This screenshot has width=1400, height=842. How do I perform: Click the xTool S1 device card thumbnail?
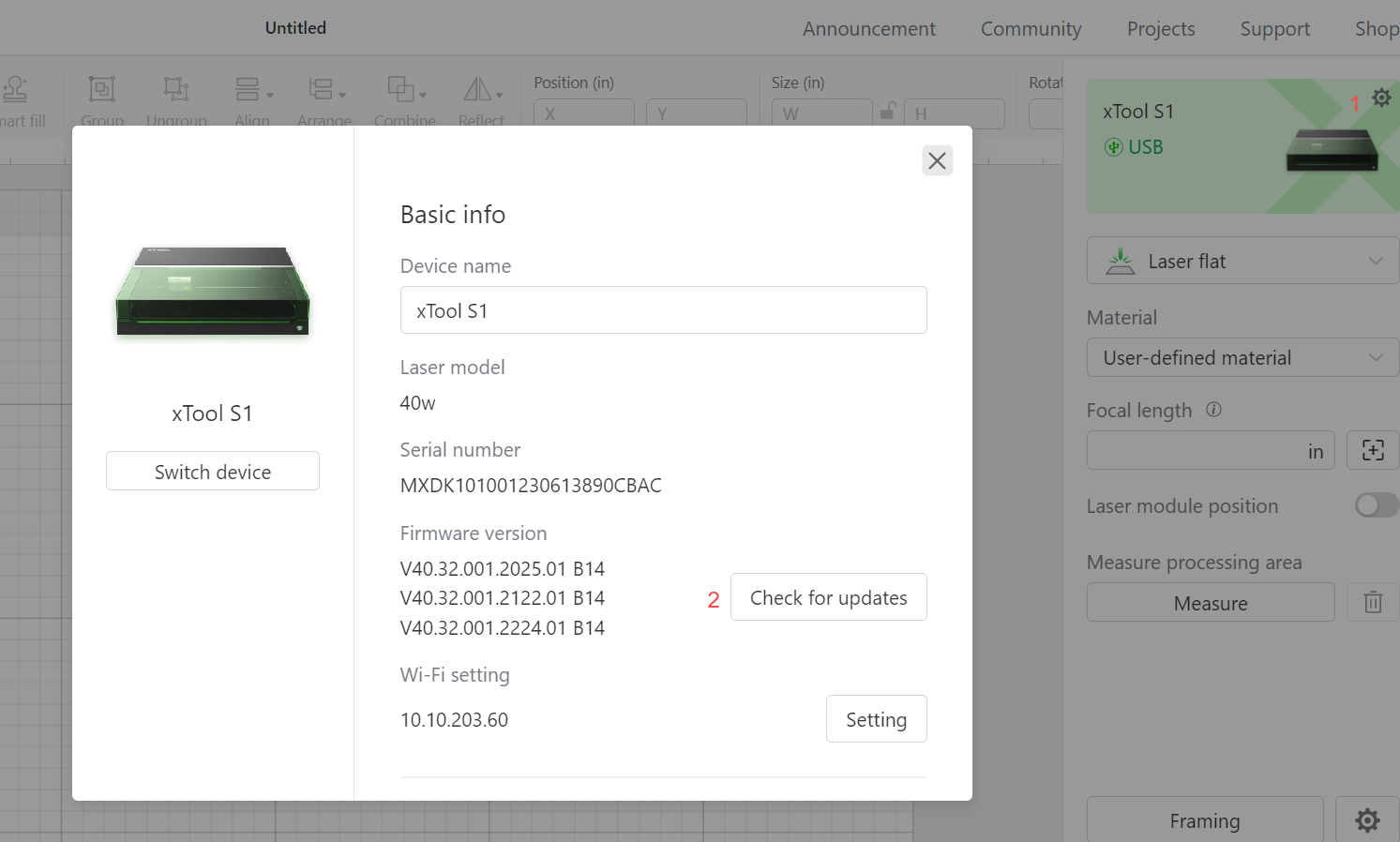[x=1332, y=150]
